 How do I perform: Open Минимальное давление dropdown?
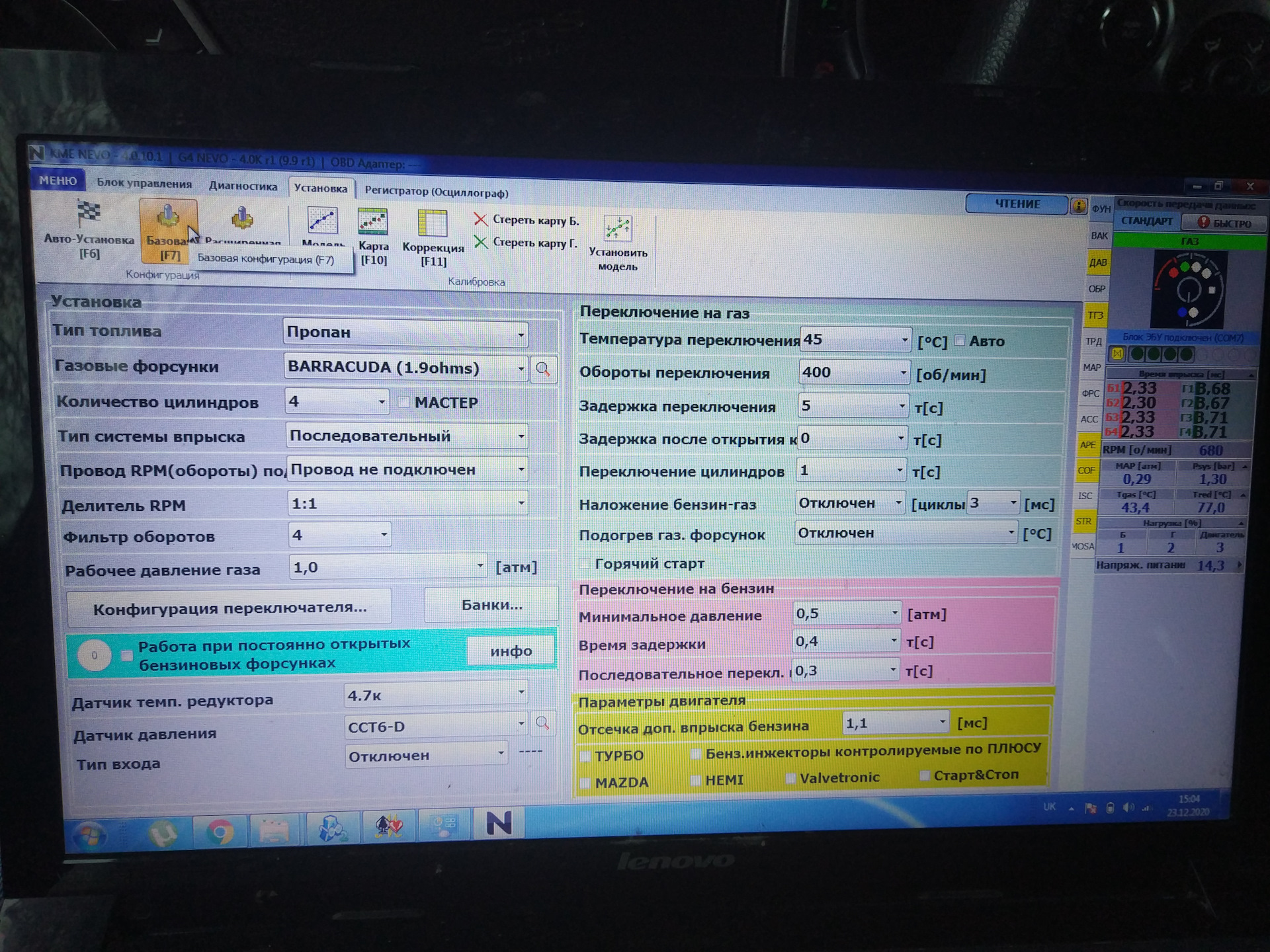coord(847,614)
